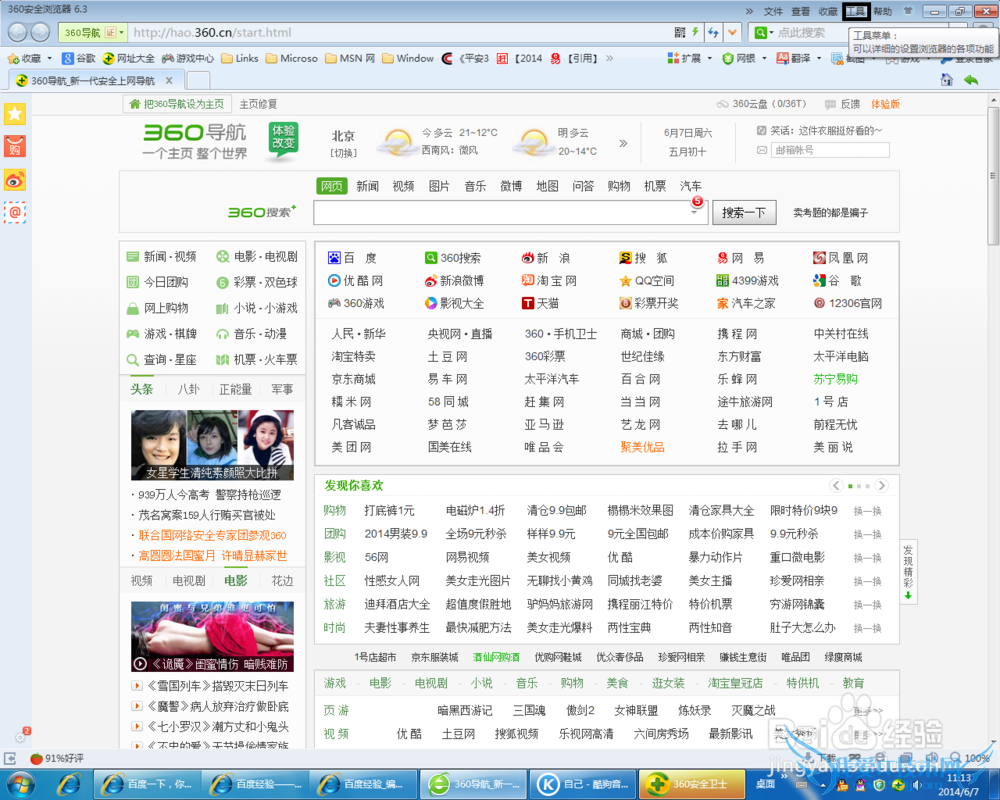Click the email @ icon in sidebar
The width and height of the screenshot is (1000, 800).
tap(15, 212)
